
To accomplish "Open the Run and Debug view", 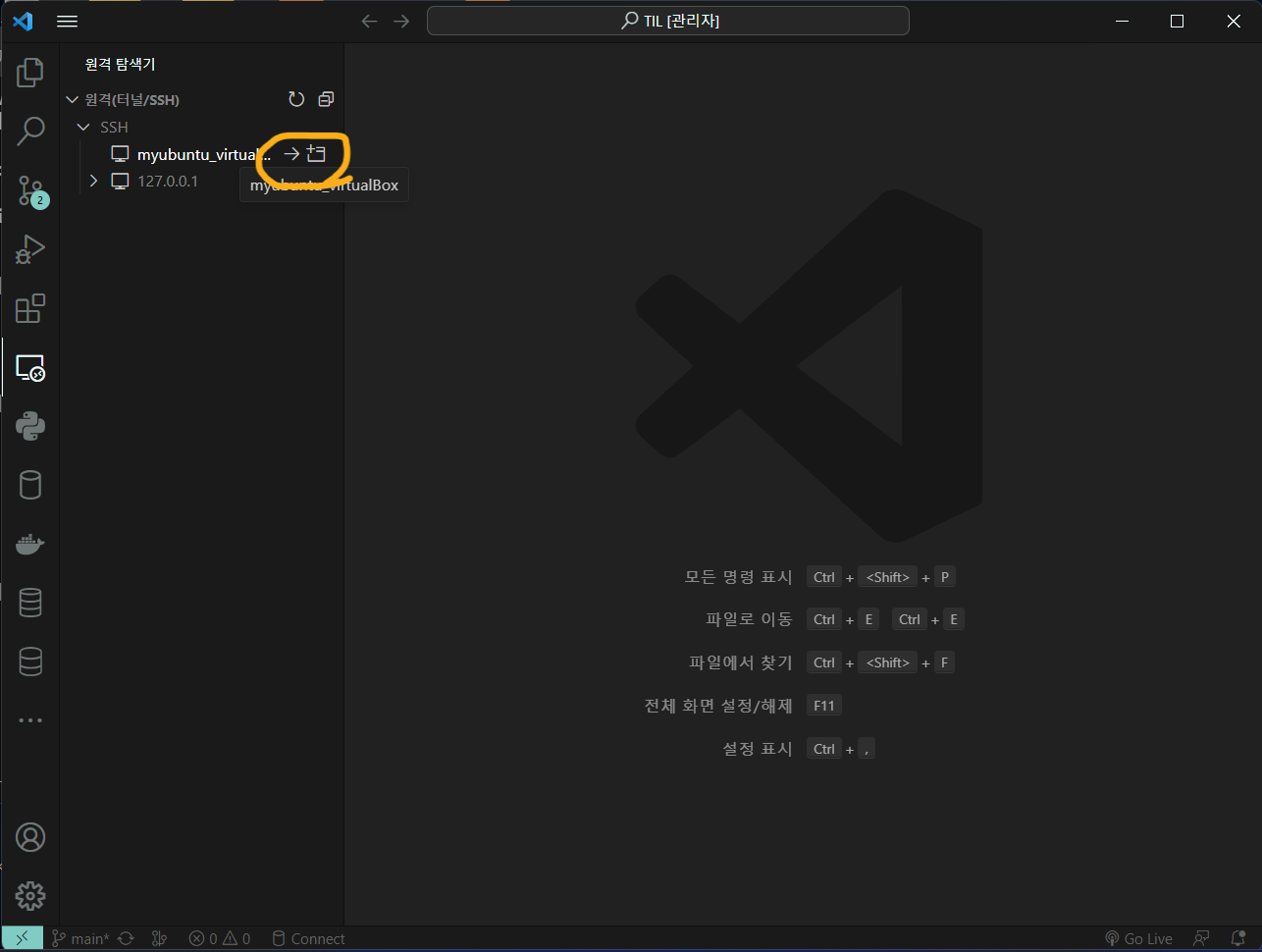I will click(x=30, y=249).
